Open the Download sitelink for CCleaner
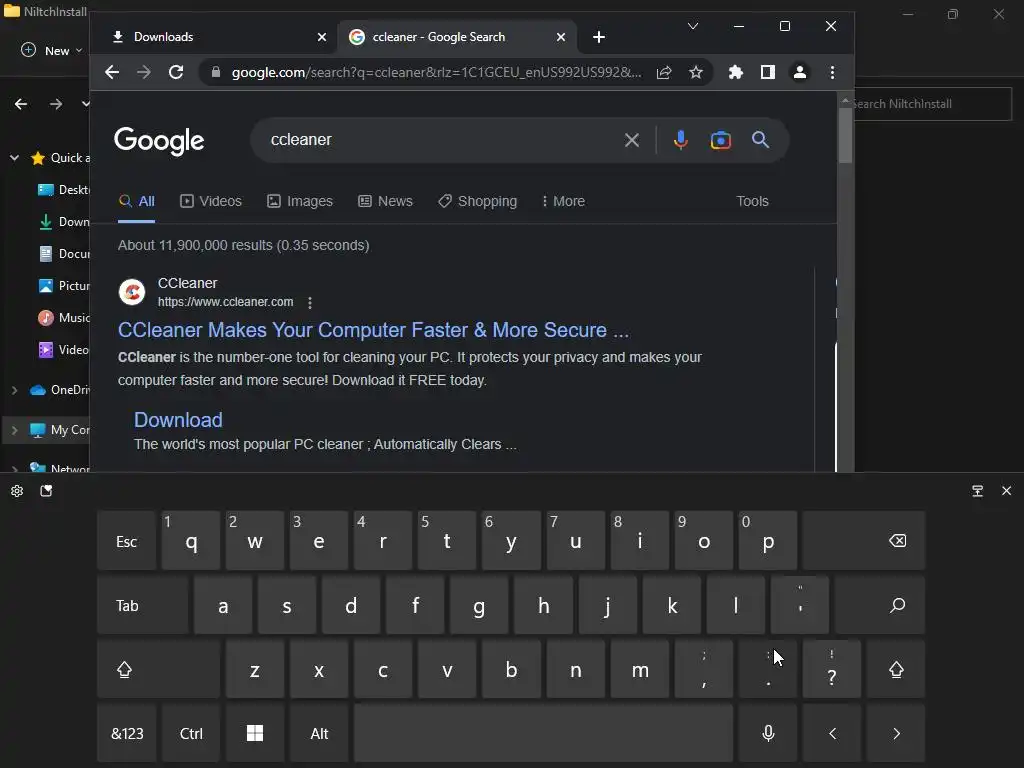 pos(178,420)
